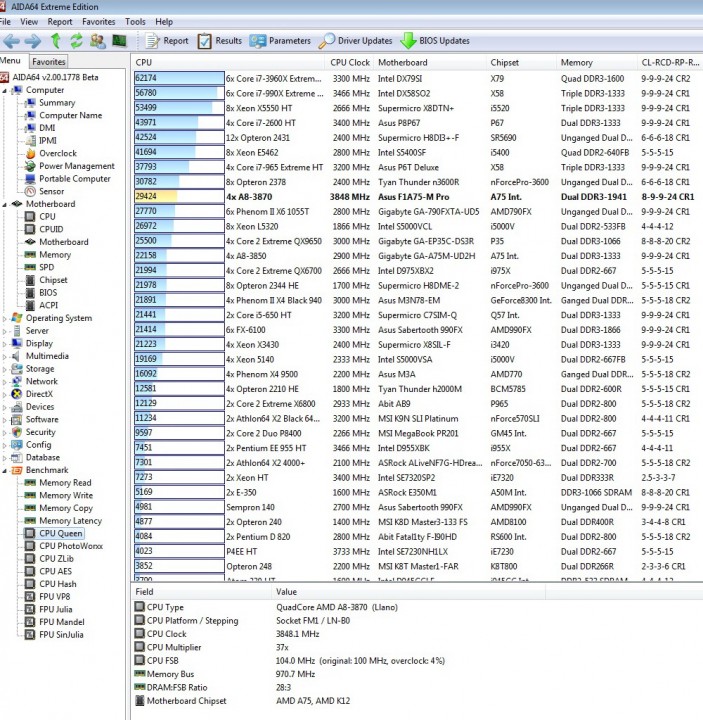Select the FPU SinJulia benchmark

(x=61, y=635)
